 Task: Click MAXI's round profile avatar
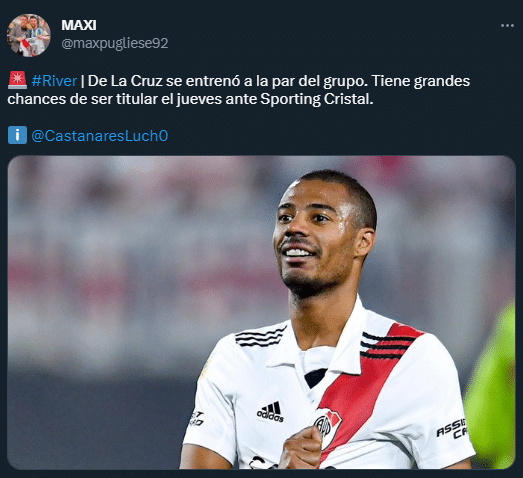tap(29, 35)
